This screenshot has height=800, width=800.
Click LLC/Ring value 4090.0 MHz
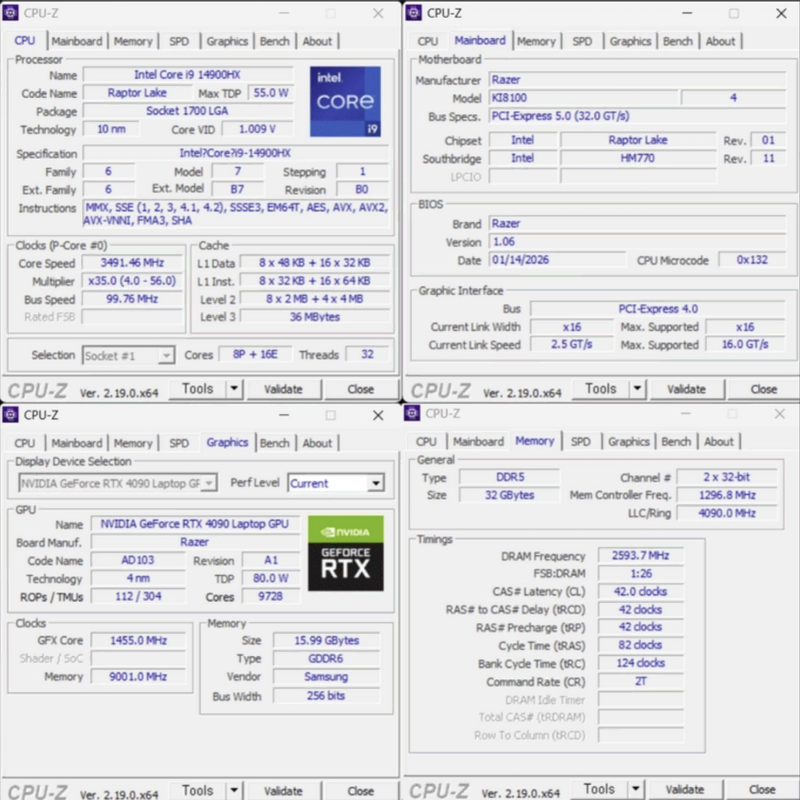[x=727, y=513]
